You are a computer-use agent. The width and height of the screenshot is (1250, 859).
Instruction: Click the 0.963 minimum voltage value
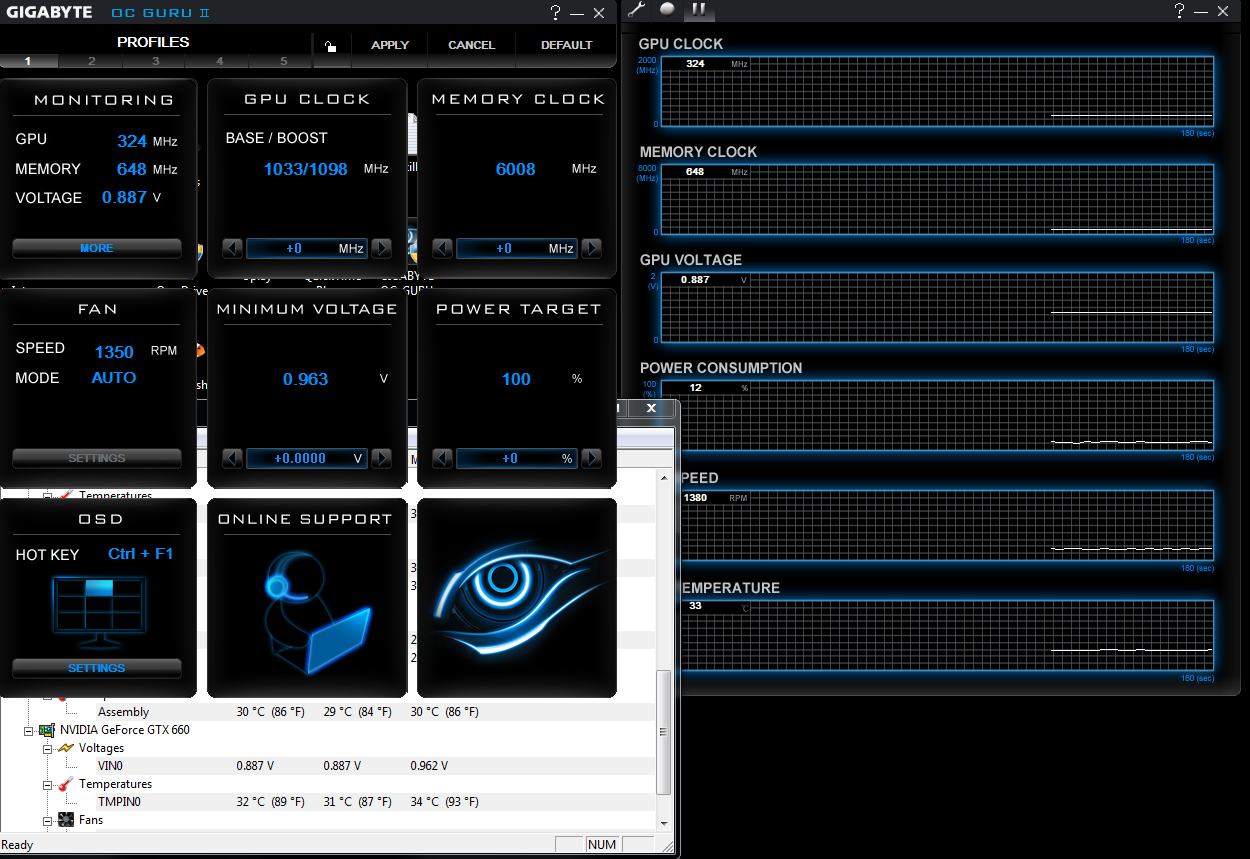[x=306, y=379]
